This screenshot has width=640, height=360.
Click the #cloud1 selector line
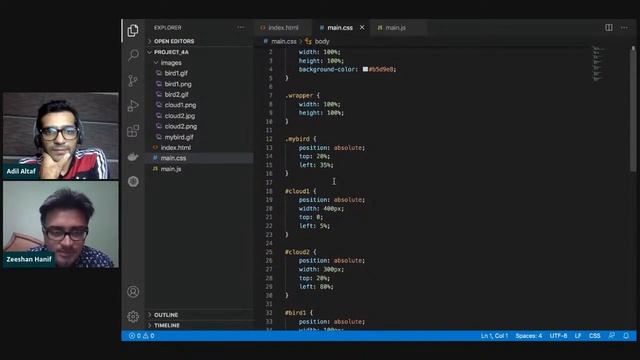(x=301, y=191)
